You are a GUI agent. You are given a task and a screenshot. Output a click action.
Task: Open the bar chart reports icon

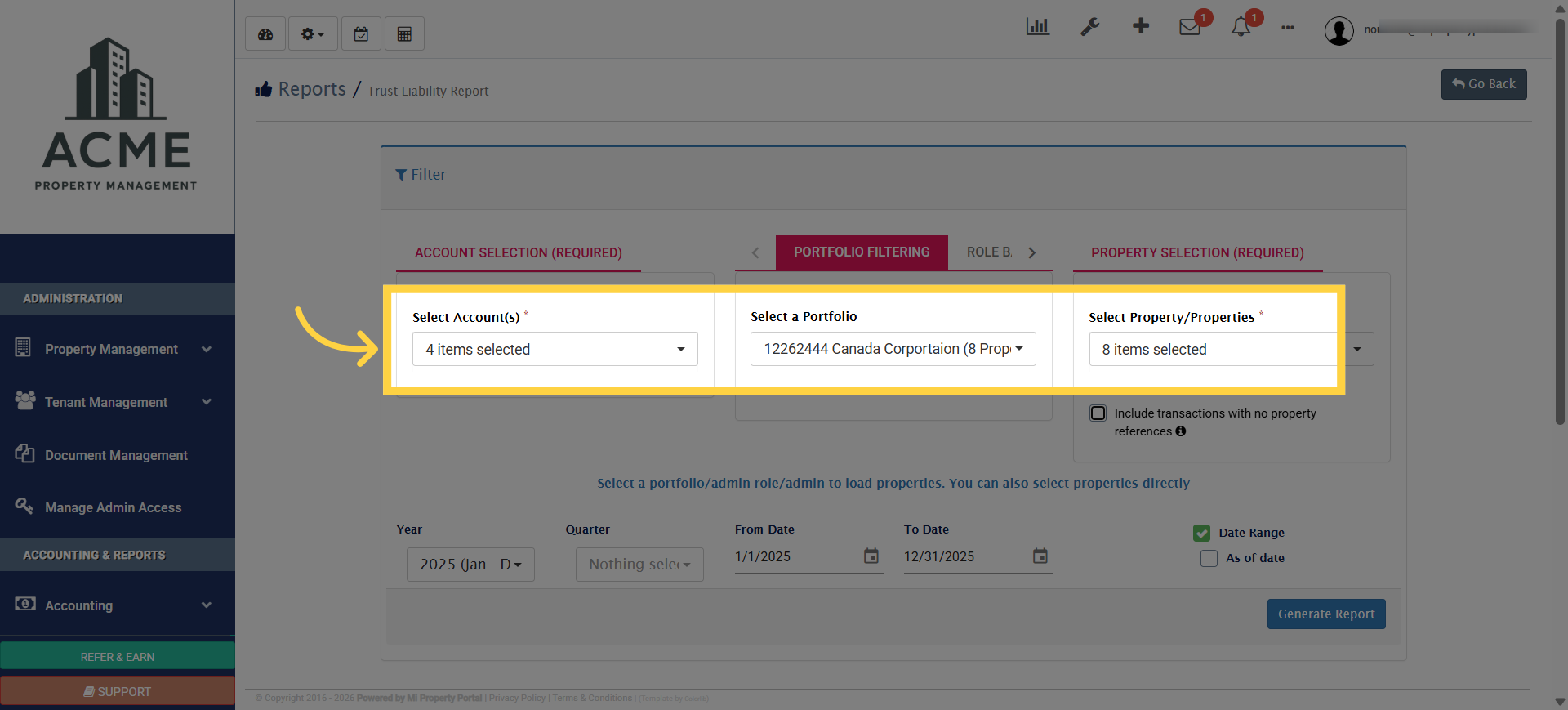point(1037,27)
